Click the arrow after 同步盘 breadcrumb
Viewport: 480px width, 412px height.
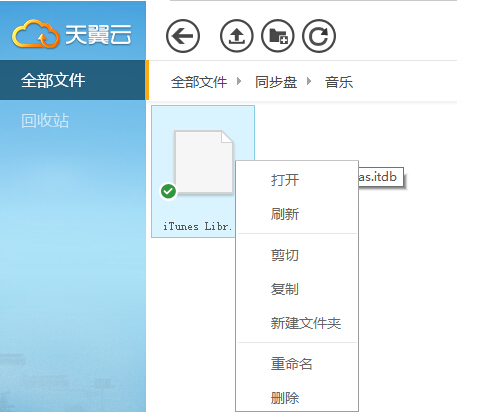coord(309,81)
